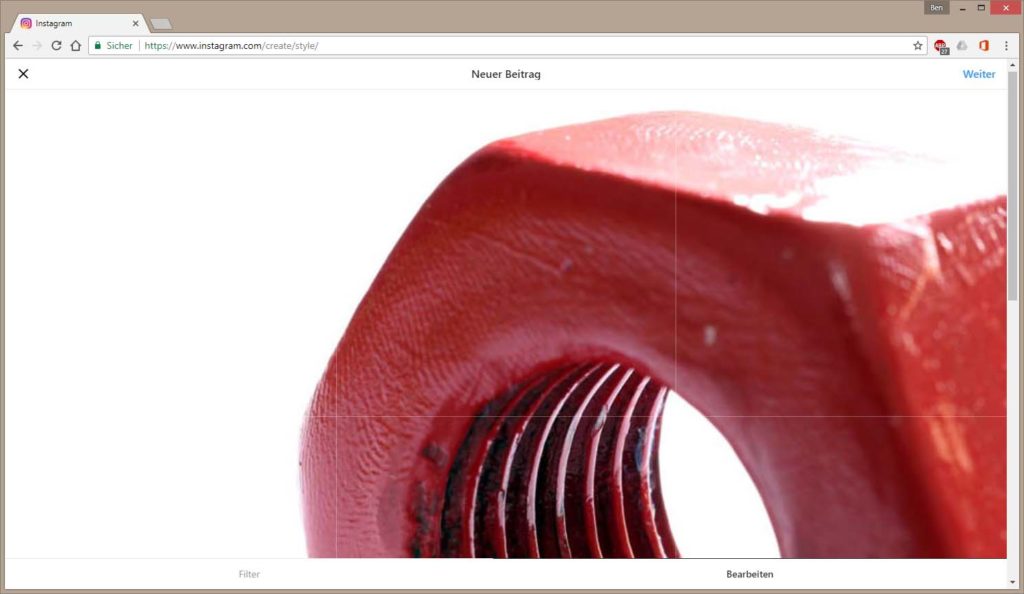The image size is (1024, 594).
Task: Open a new browser tab
Action: (161, 24)
